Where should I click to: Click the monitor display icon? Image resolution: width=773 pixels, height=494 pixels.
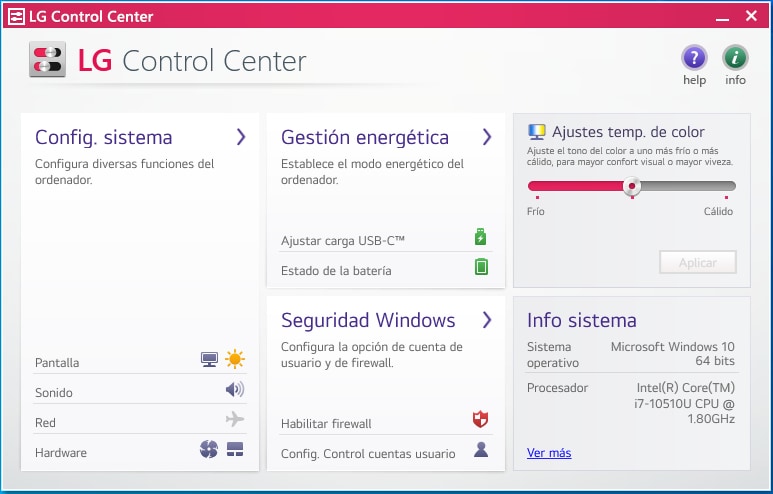[x=209, y=360]
